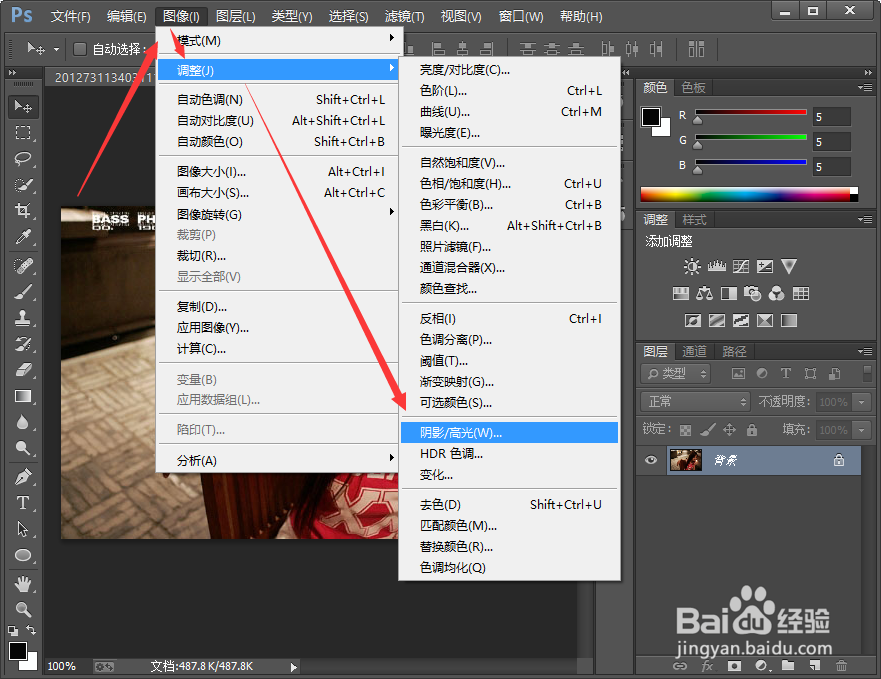Screen dimensions: 881x679
Task: Open the layer blend mode dropdown showing 正常
Action: coord(694,400)
